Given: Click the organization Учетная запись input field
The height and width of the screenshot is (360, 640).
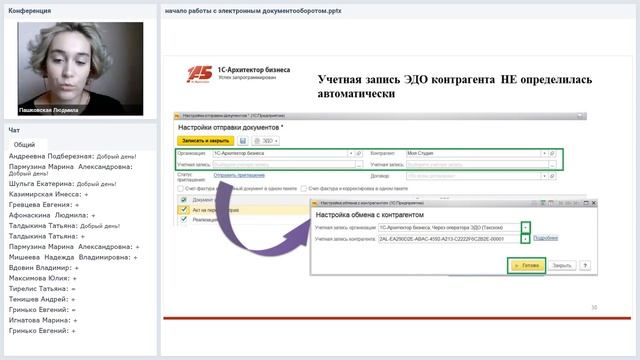Looking at the screenshot, I should (x=284, y=164).
